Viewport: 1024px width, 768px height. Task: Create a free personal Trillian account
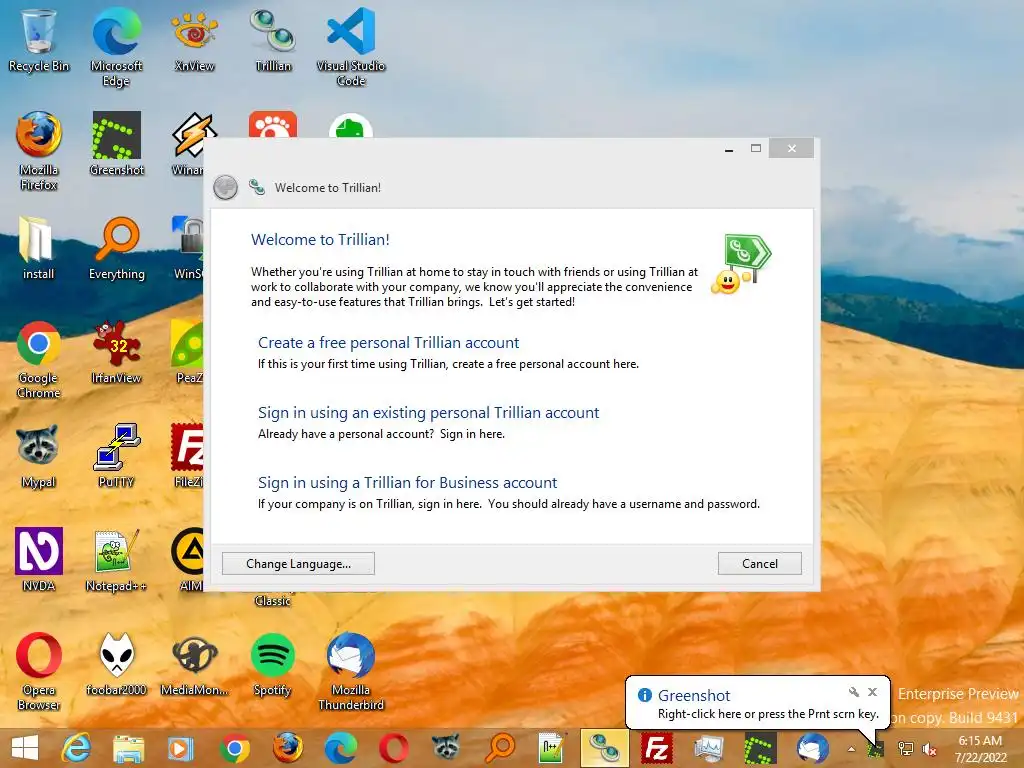point(389,342)
